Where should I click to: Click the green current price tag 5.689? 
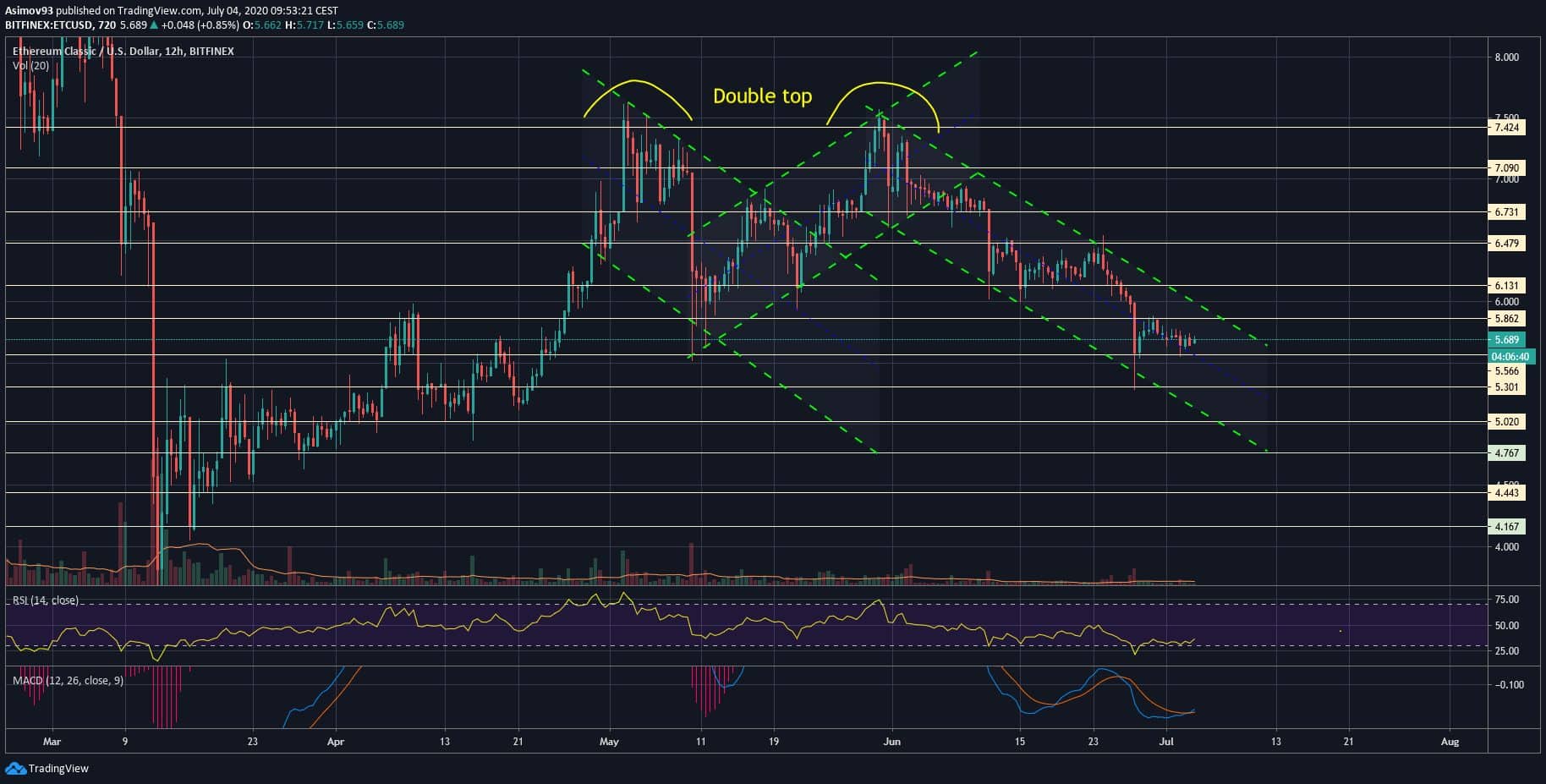[1506, 340]
